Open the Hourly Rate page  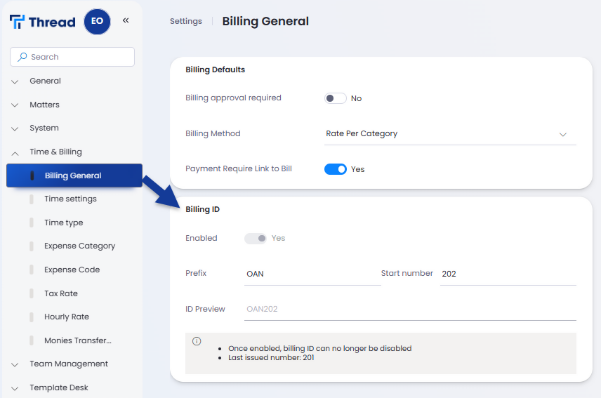coord(67,317)
